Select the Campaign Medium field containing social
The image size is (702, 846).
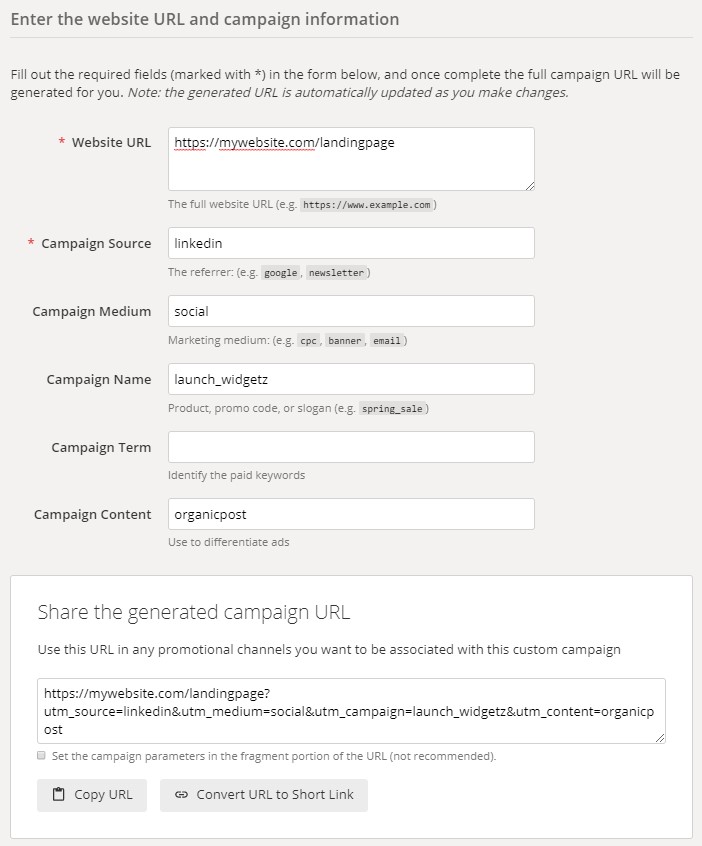[x=351, y=311]
